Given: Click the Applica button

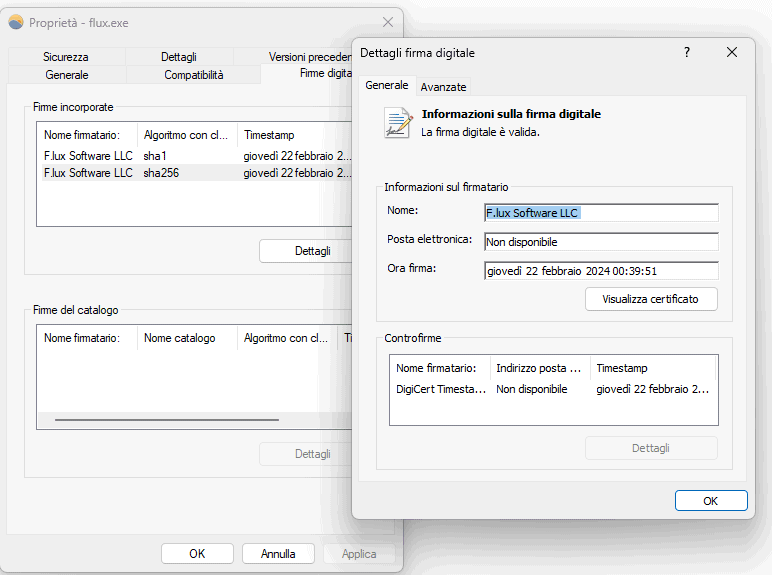Looking at the screenshot, I should [x=359, y=554].
